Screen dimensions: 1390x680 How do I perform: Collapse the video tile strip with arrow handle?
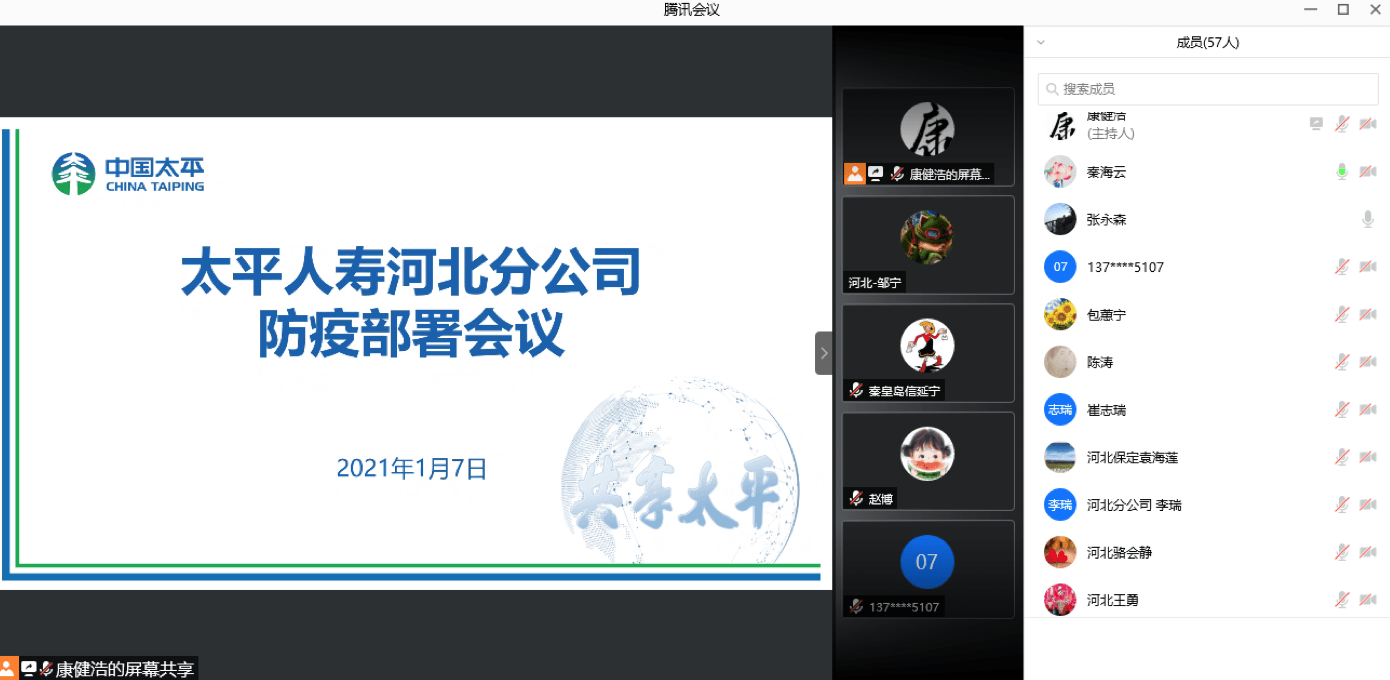click(x=824, y=353)
